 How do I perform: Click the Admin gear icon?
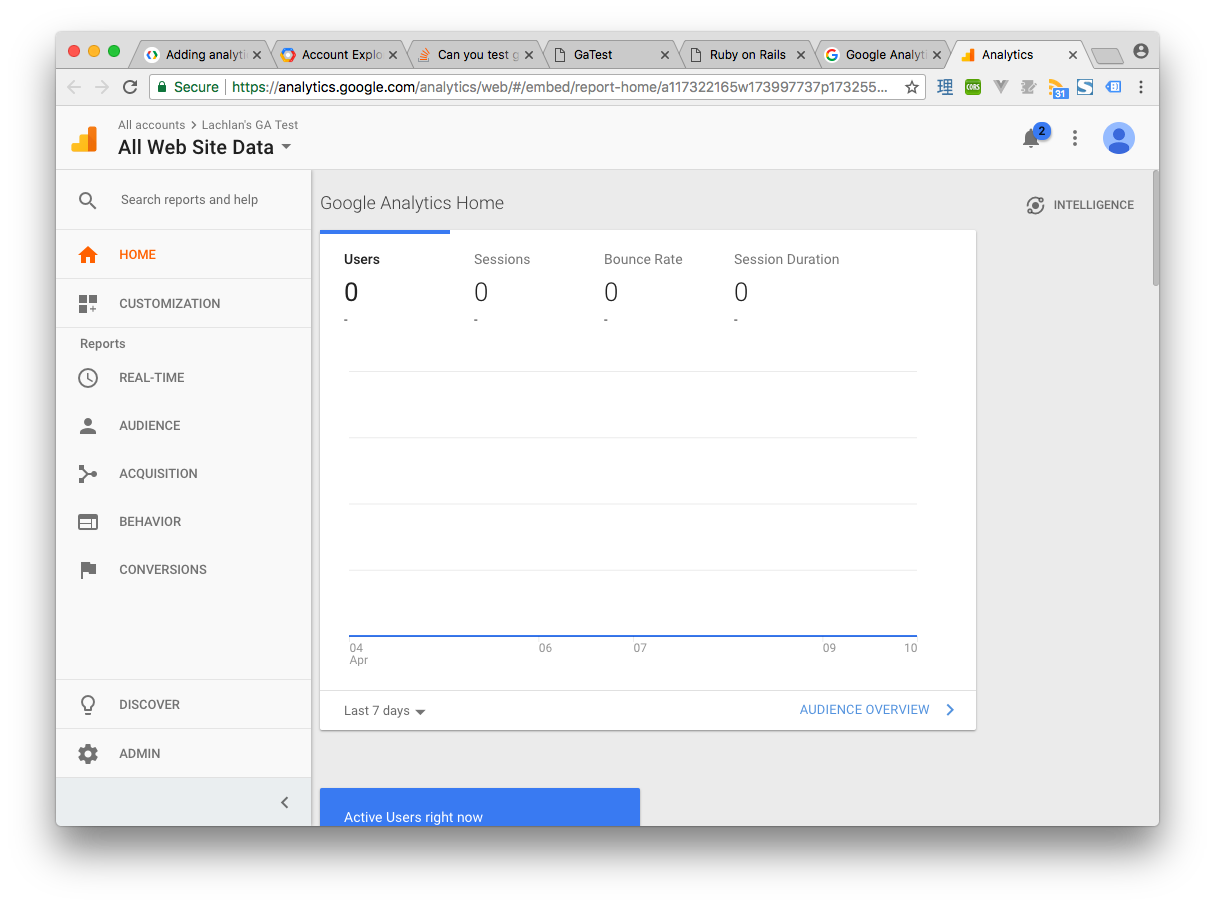pos(88,754)
